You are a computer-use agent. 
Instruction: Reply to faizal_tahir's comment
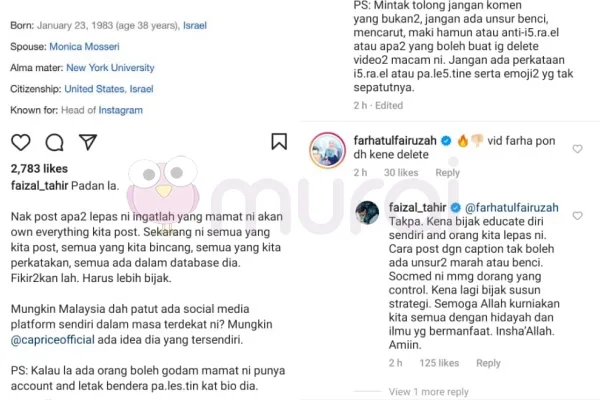488,363
